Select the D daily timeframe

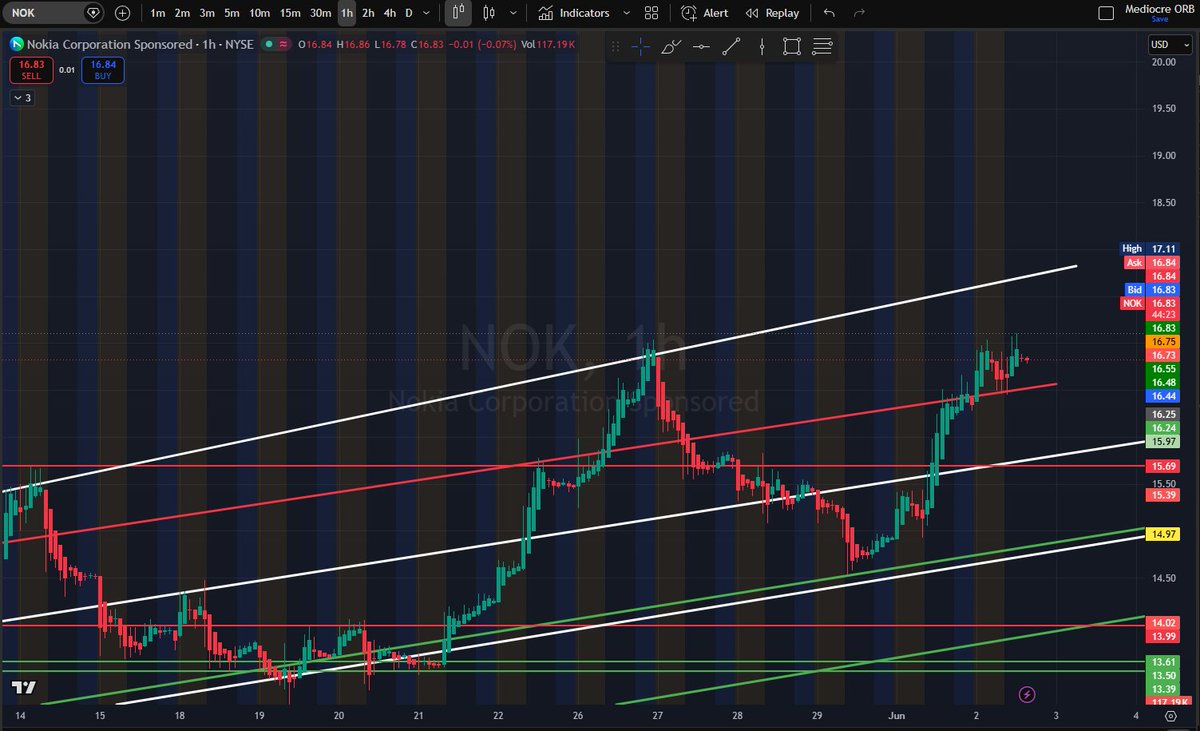click(x=408, y=13)
